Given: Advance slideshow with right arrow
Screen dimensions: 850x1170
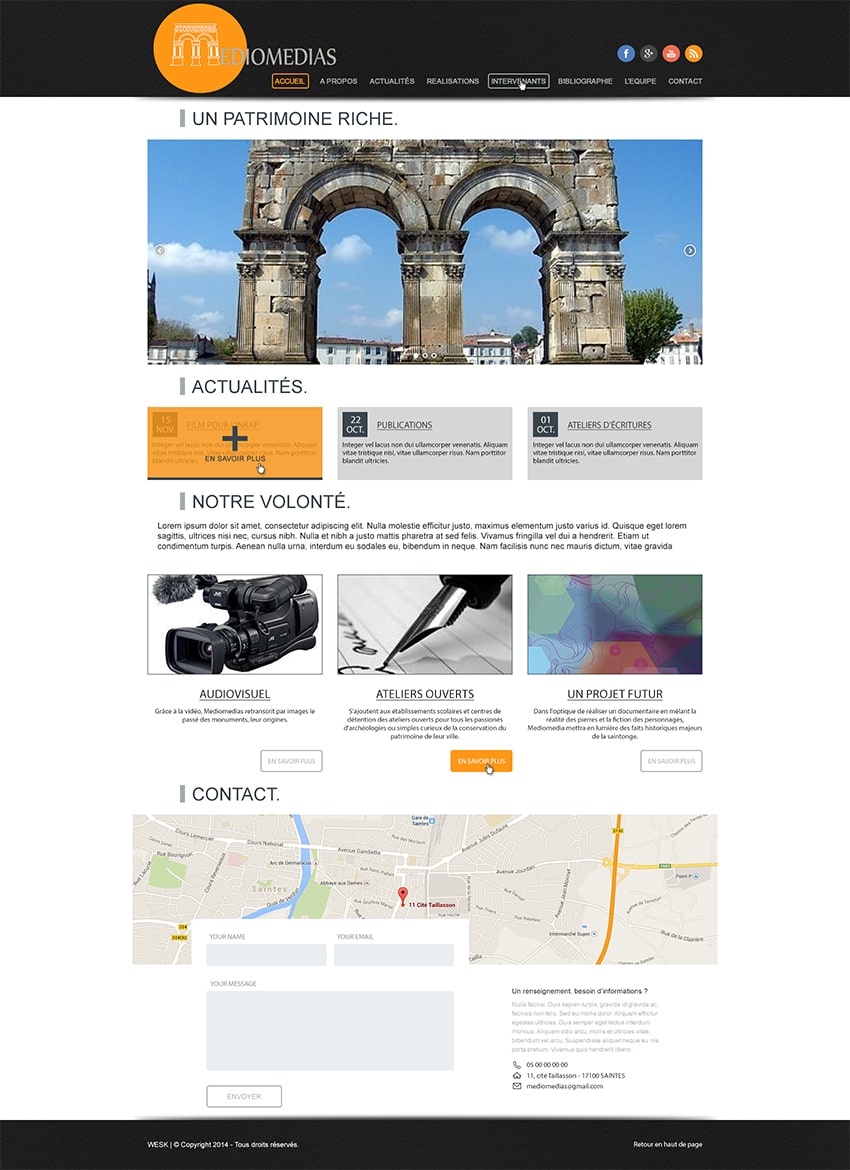Looking at the screenshot, I should coord(689,251).
